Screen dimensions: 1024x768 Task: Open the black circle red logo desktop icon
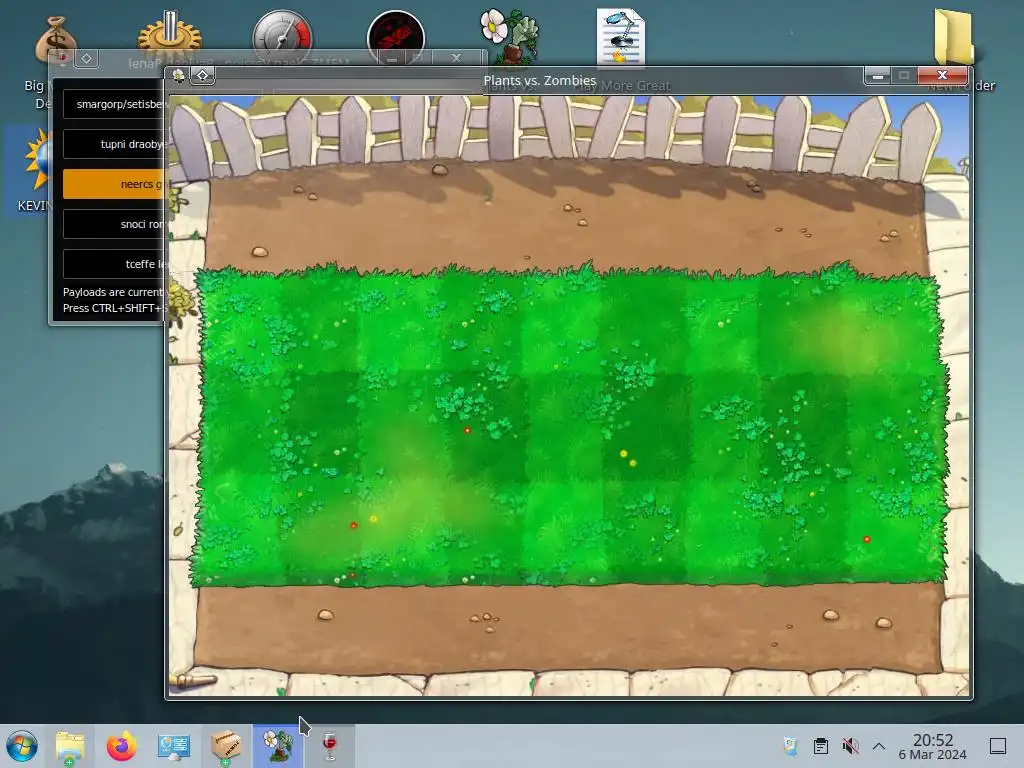pos(396,37)
